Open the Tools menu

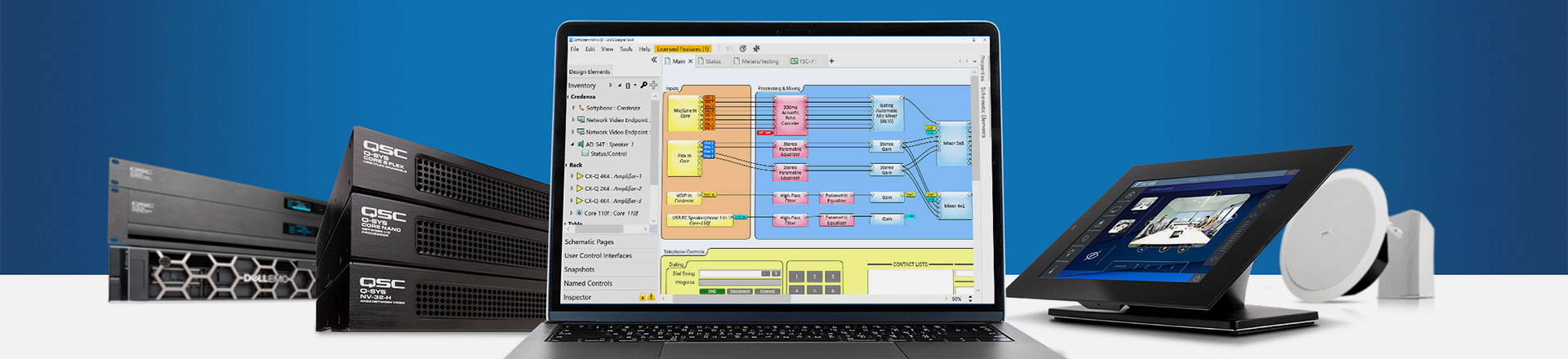pos(626,49)
